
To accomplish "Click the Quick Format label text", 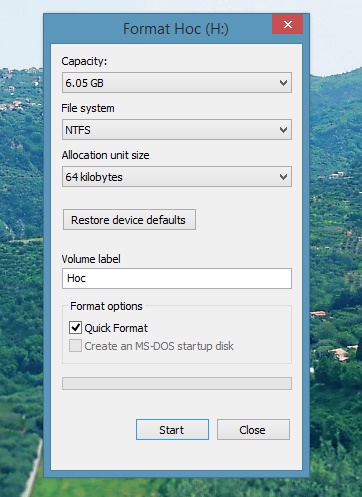I will 116,328.
